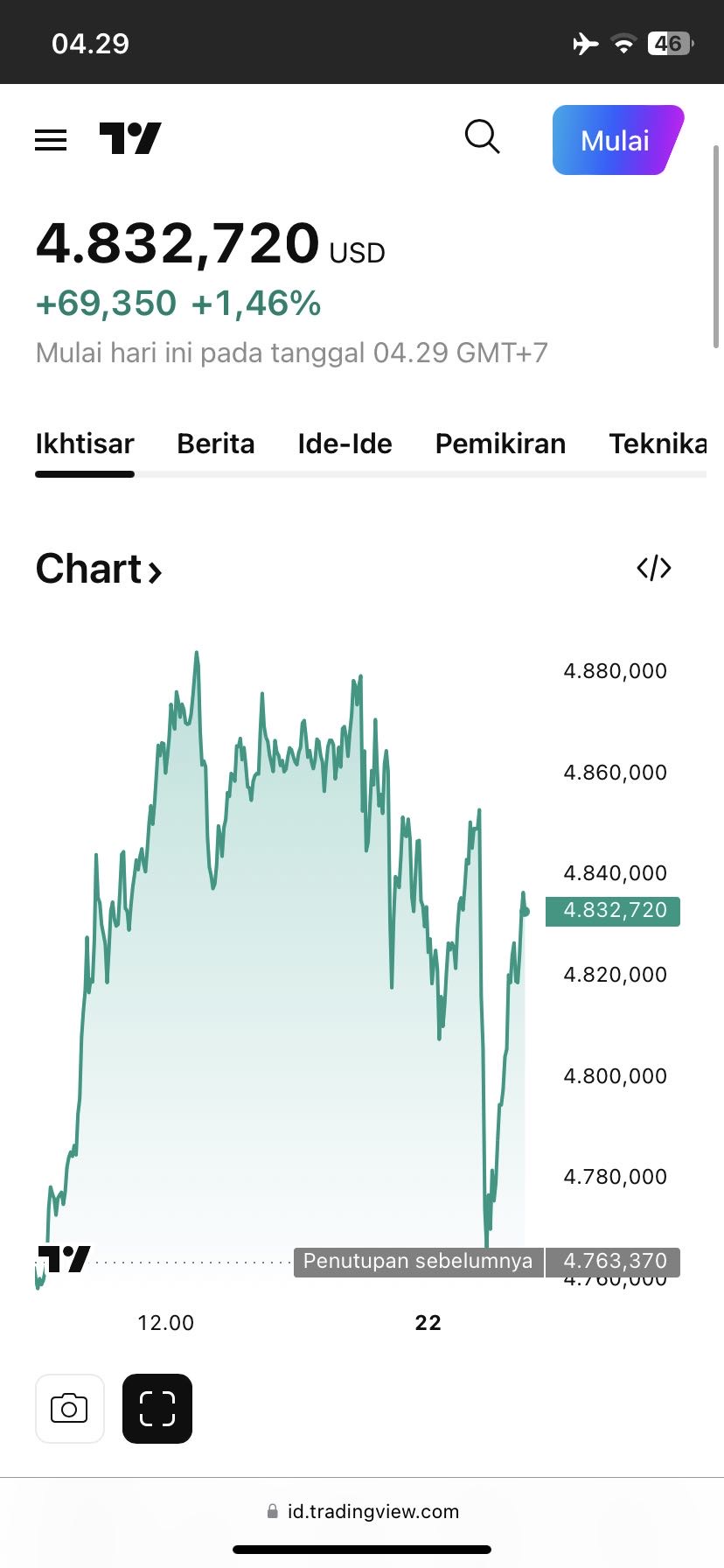Click the TradingView watermark on chart
The height and width of the screenshot is (1568, 724).
[x=64, y=1260]
